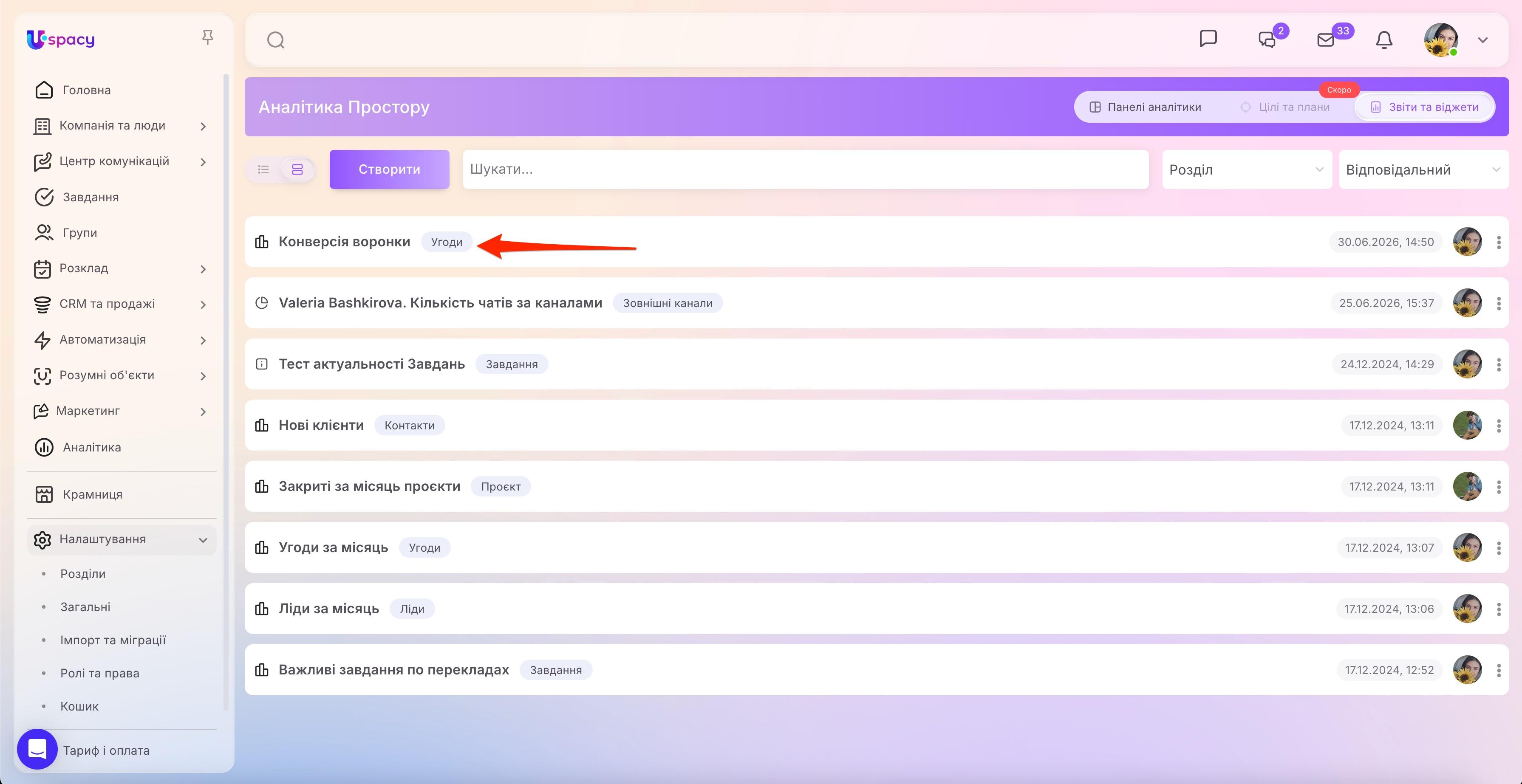Open Розділи under settings
Image resolution: width=1522 pixels, height=784 pixels.
click(x=83, y=574)
